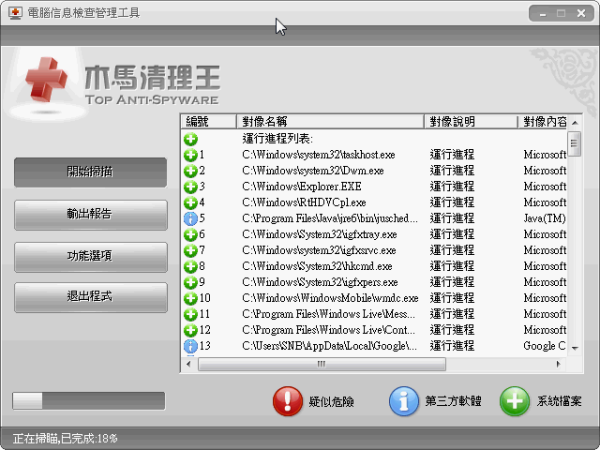Select the igfxsrvc.exe process path
Screen dimensions: 600x450
point(319,250)
